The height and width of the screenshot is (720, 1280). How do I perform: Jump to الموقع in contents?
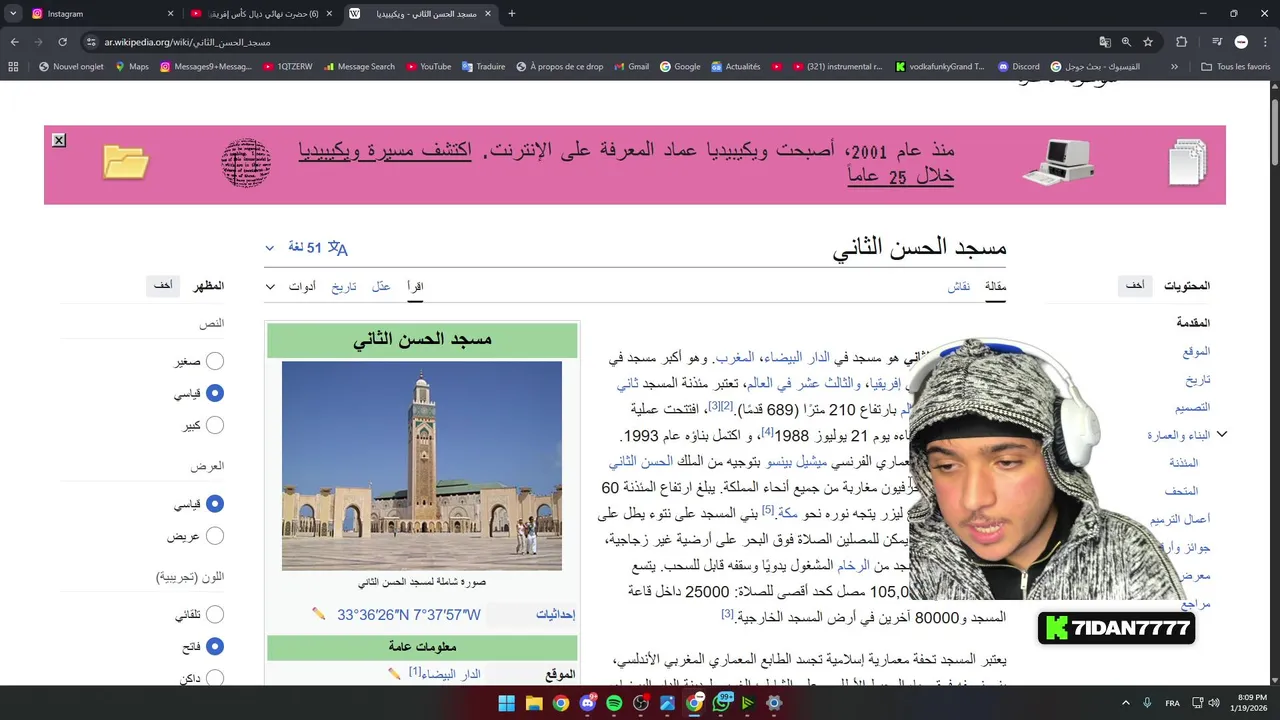[x=1196, y=351]
